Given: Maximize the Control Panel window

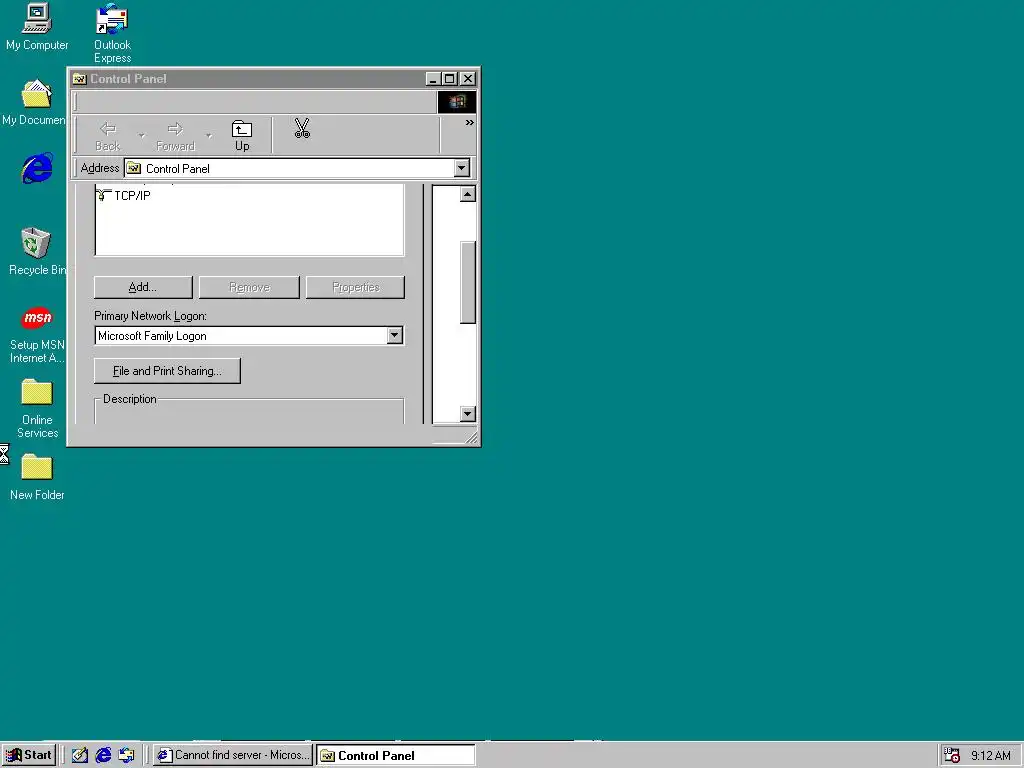Looking at the screenshot, I should [450, 79].
